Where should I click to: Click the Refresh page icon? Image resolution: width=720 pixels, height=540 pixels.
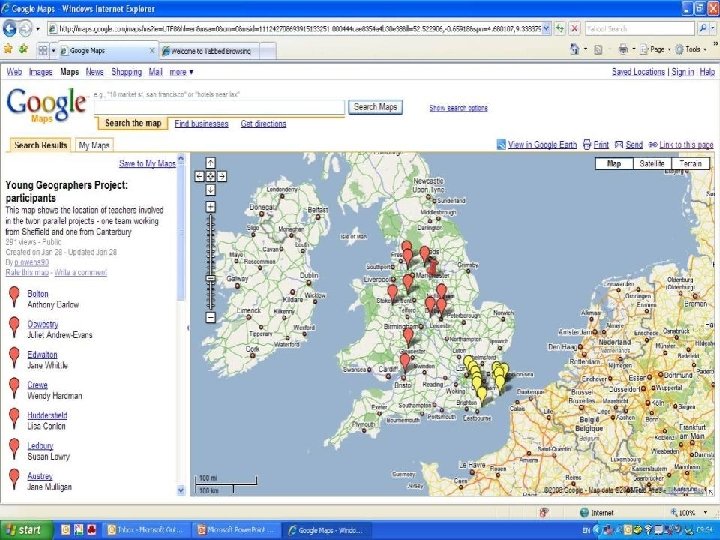(560, 28)
